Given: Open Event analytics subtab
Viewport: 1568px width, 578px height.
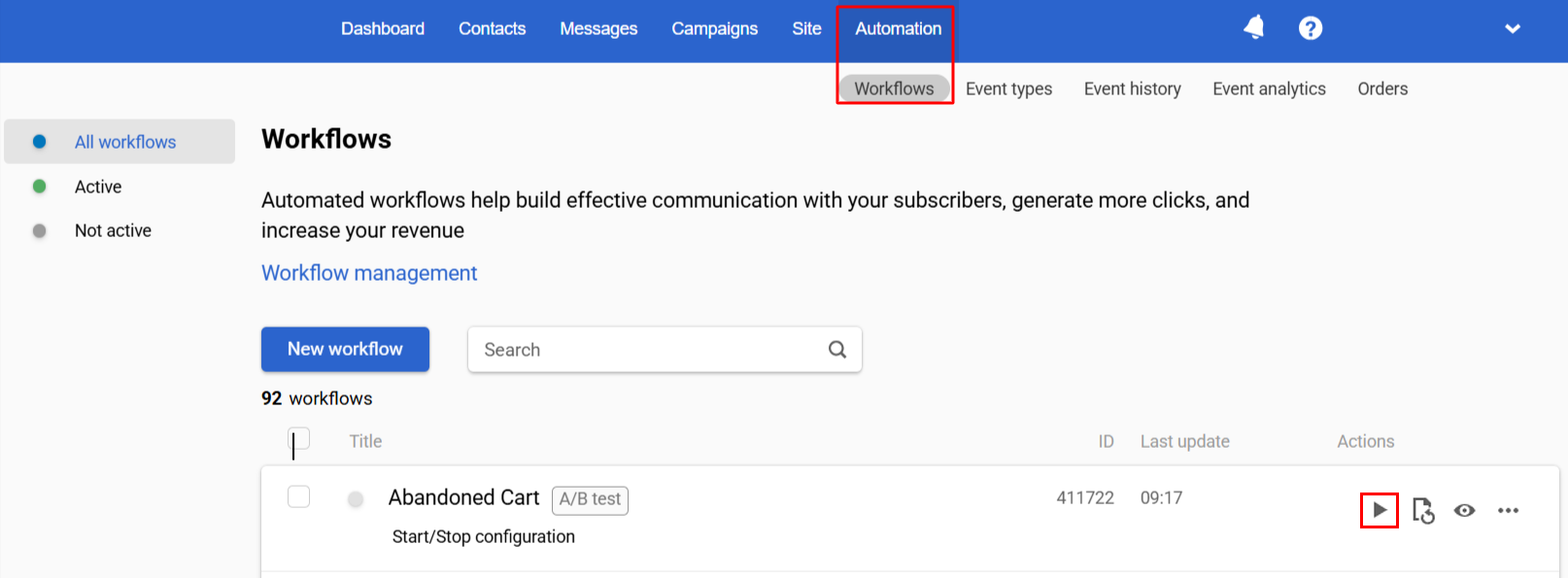Looking at the screenshot, I should pos(1269,88).
